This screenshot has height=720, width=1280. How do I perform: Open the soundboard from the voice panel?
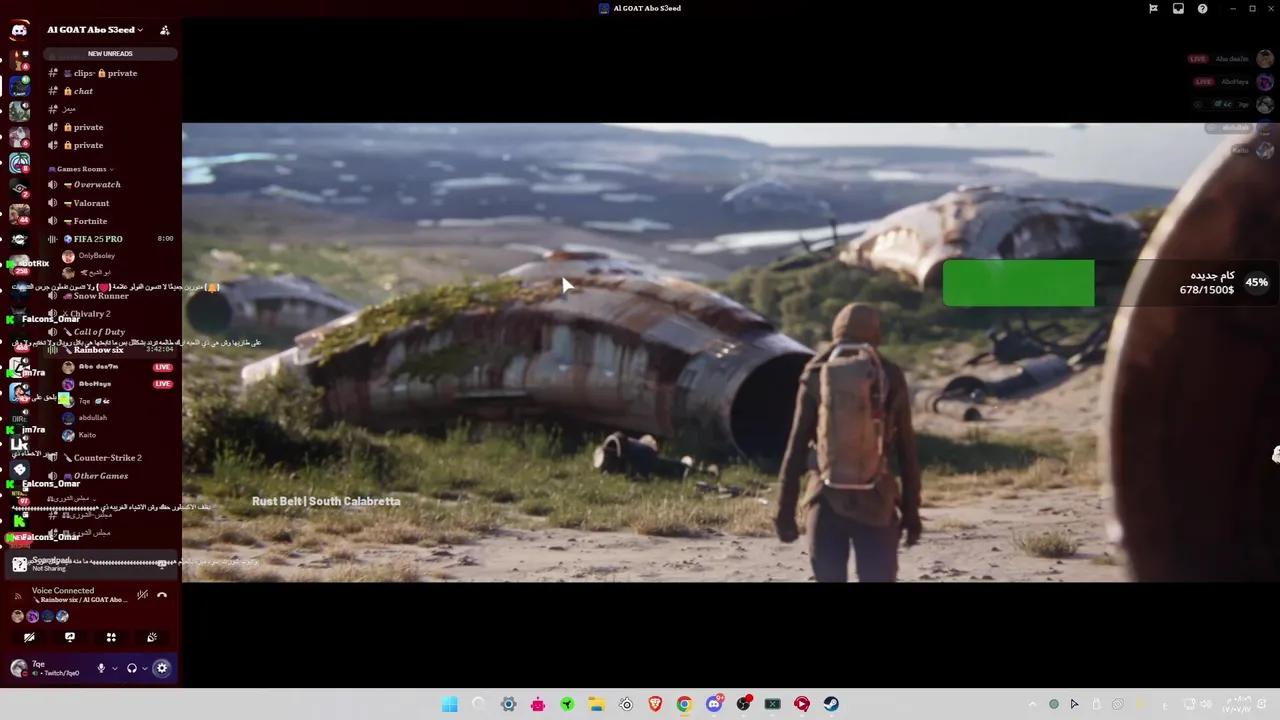click(x=152, y=637)
